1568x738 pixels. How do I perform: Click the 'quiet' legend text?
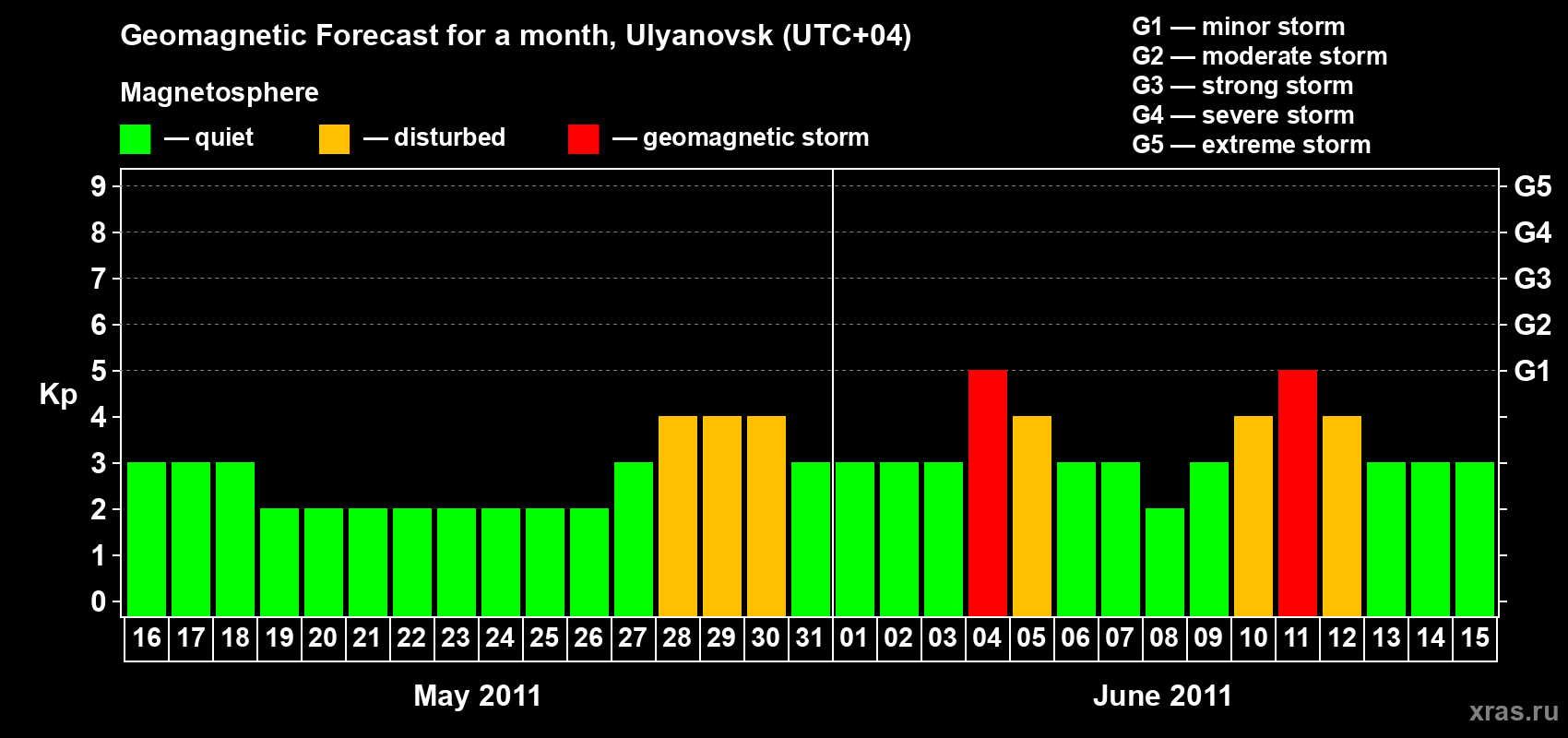(224, 137)
